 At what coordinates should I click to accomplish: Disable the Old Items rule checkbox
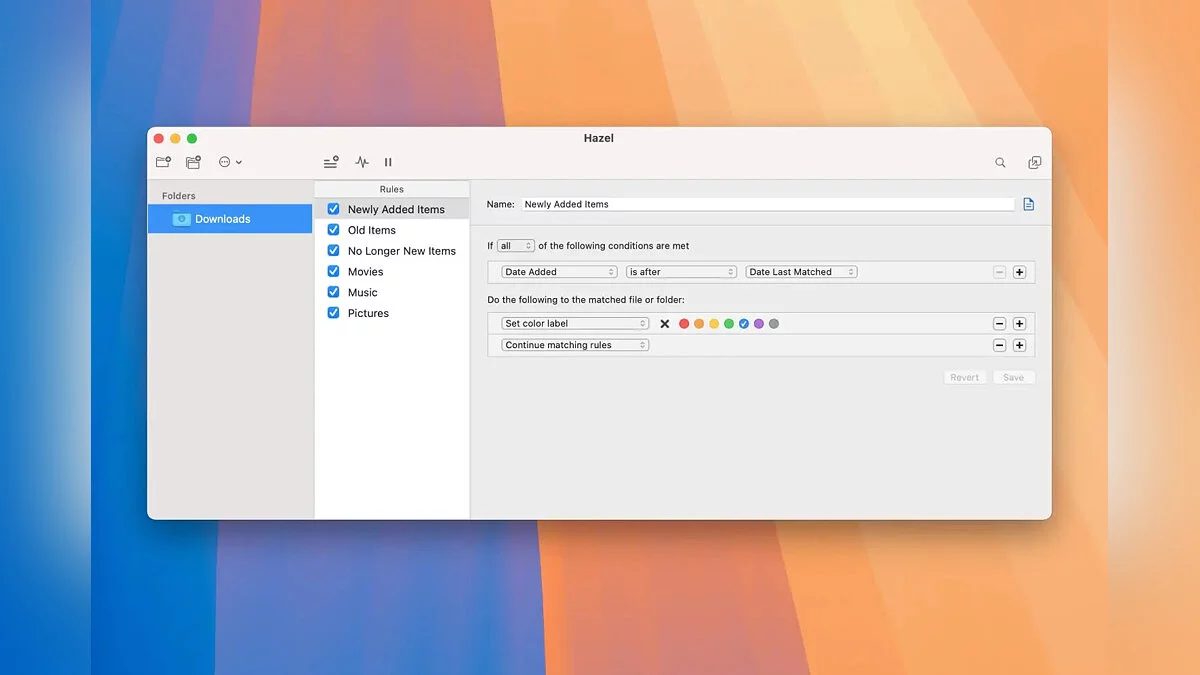(x=334, y=230)
